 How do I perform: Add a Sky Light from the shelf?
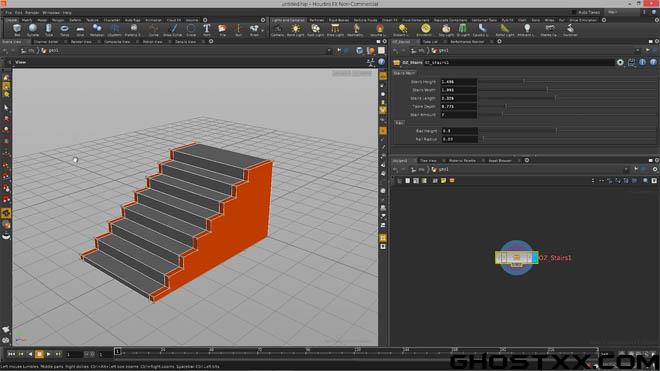(446, 30)
